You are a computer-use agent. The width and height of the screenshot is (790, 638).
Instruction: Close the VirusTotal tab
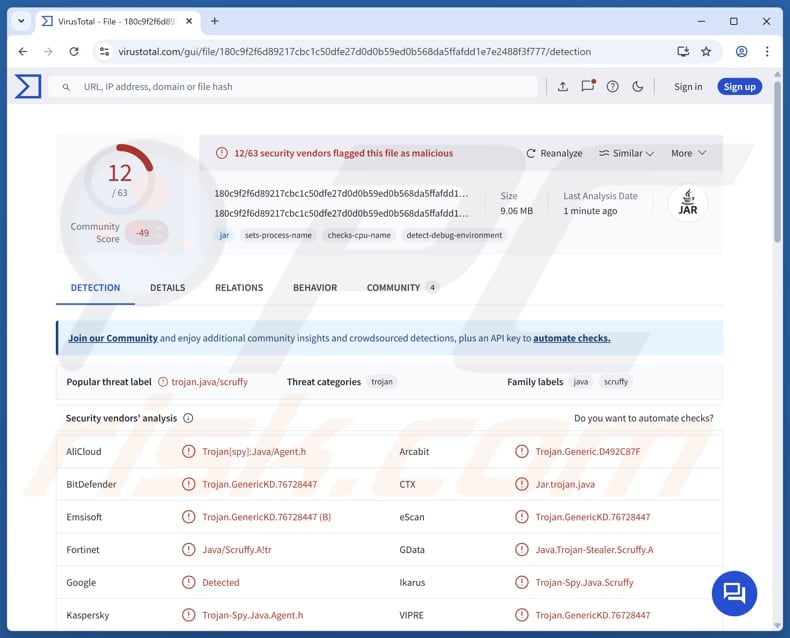point(189,21)
